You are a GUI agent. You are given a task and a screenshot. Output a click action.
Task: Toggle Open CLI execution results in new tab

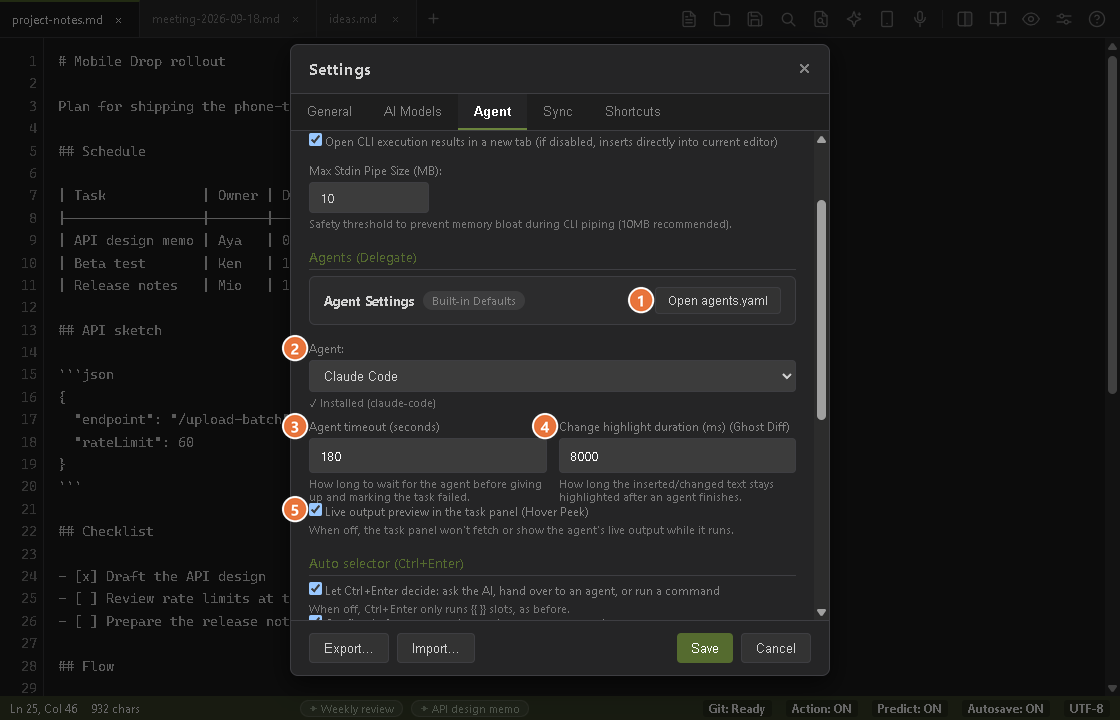click(315, 140)
